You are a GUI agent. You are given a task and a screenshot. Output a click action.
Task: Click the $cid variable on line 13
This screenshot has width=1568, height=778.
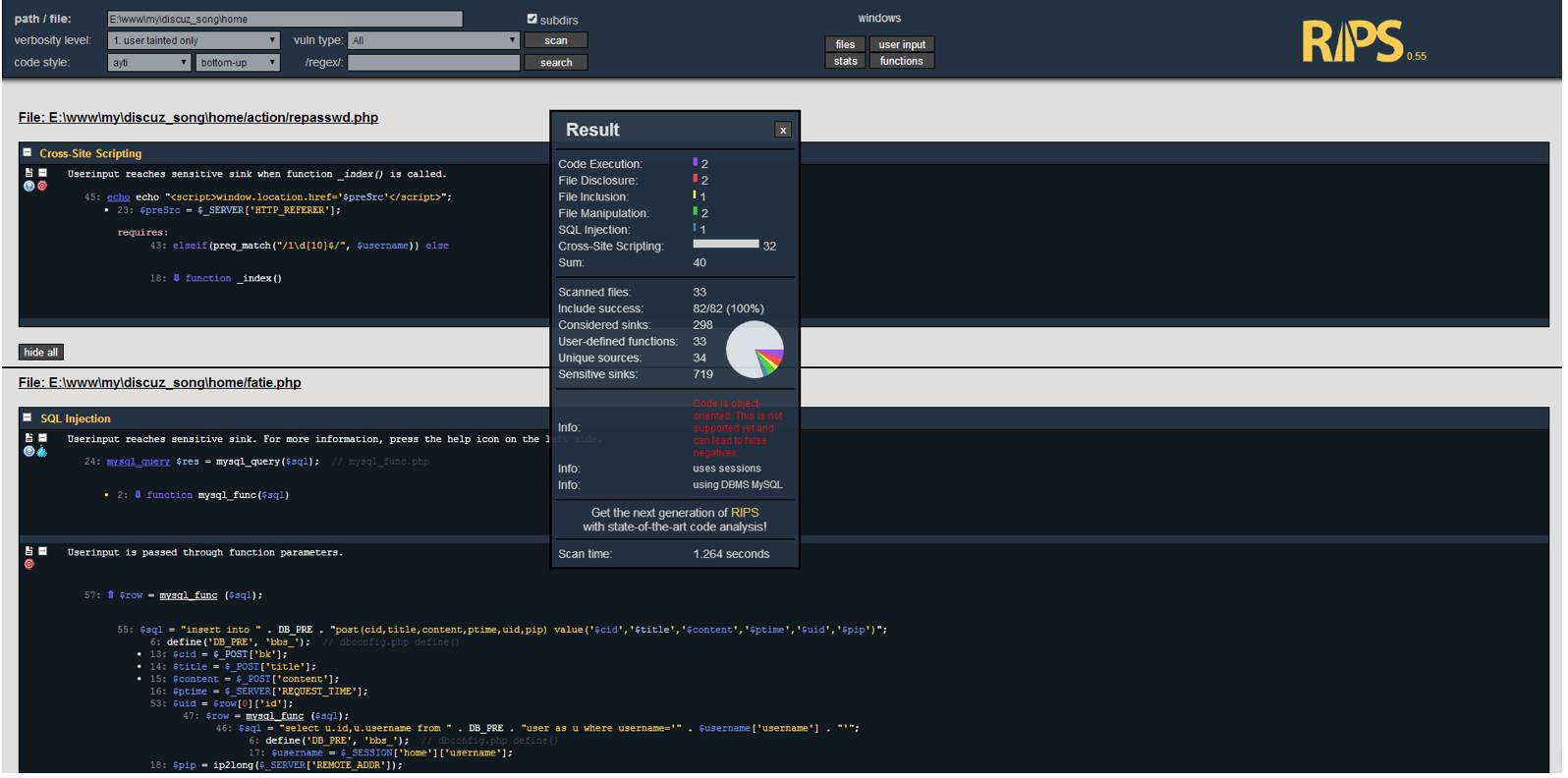[185, 654]
